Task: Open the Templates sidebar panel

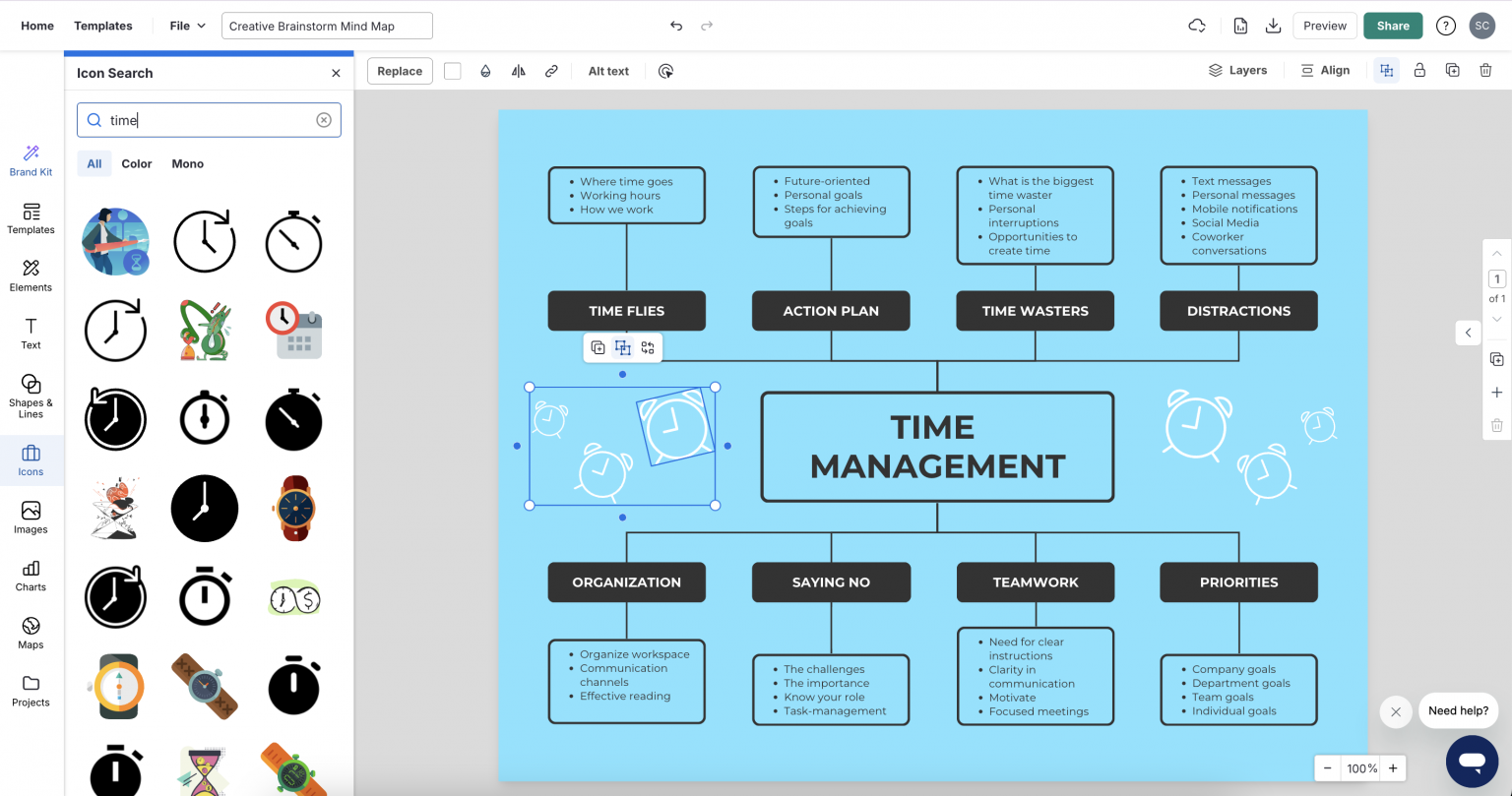Action: click(31, 218)
